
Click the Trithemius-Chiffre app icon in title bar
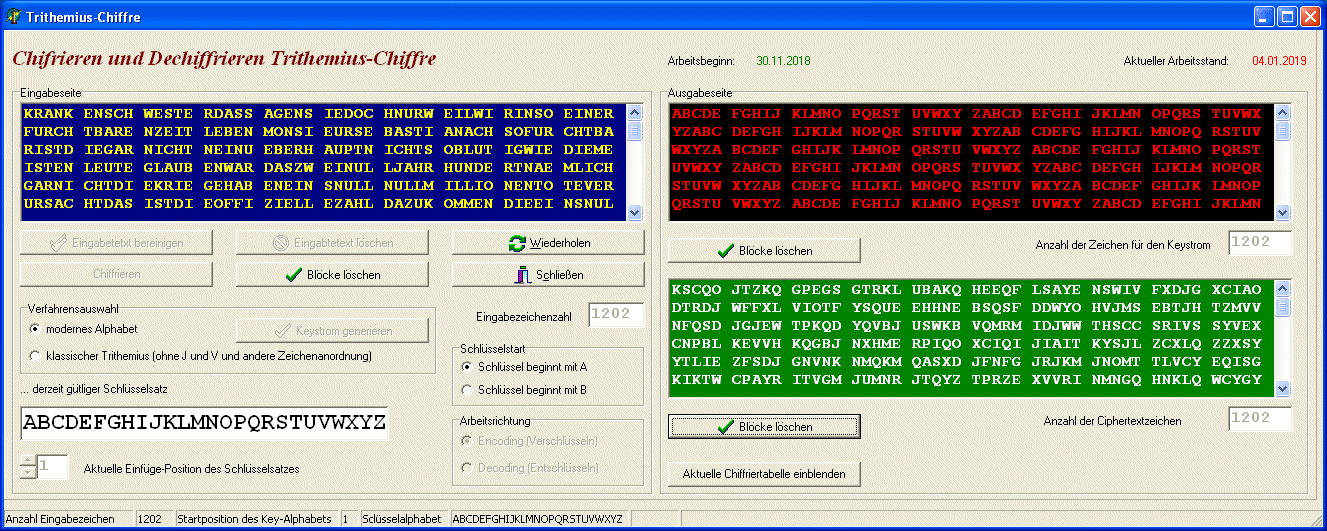[14, 17]
